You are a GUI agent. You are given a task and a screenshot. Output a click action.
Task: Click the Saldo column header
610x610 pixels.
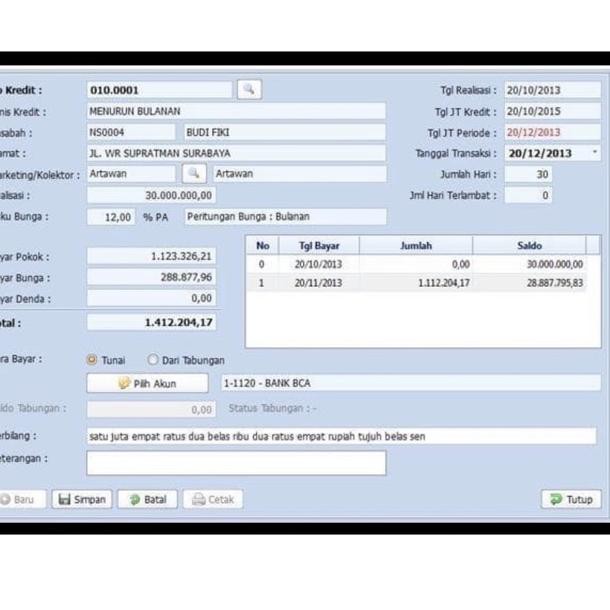point(529,245)
